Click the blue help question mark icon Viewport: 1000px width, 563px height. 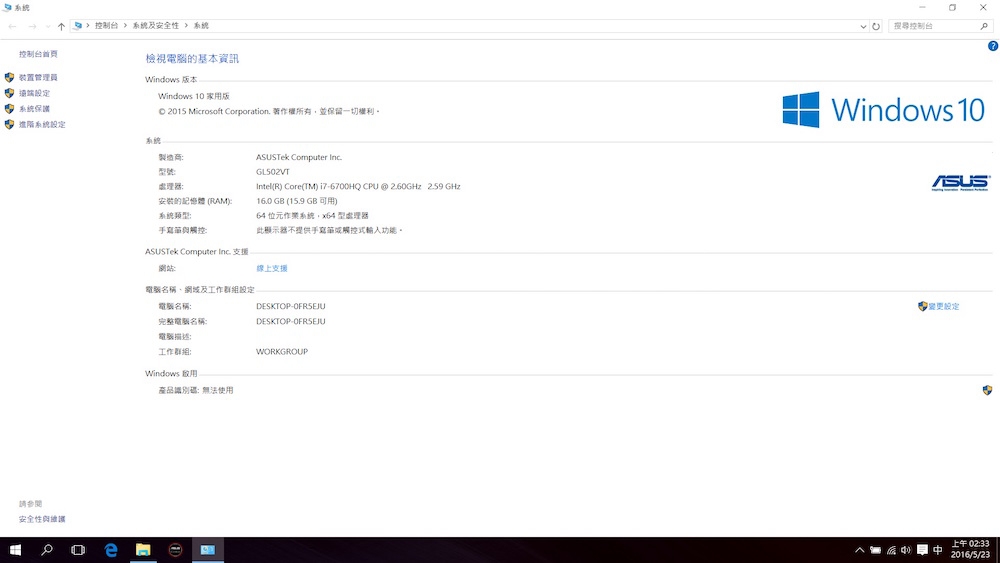click(x=993, y=46)
